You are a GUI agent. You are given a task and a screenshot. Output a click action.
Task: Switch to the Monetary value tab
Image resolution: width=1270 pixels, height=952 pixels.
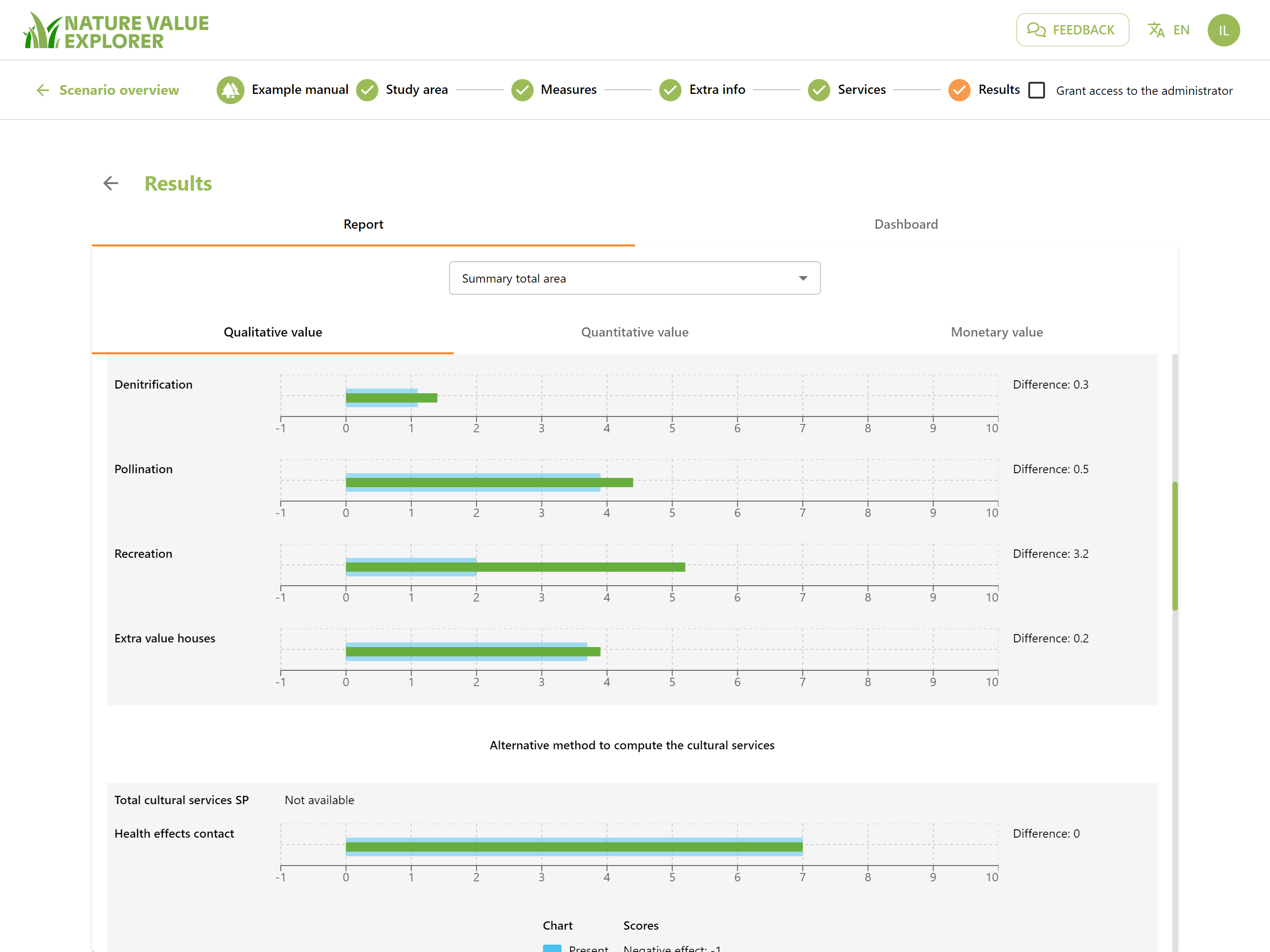(x=997, y=332)
